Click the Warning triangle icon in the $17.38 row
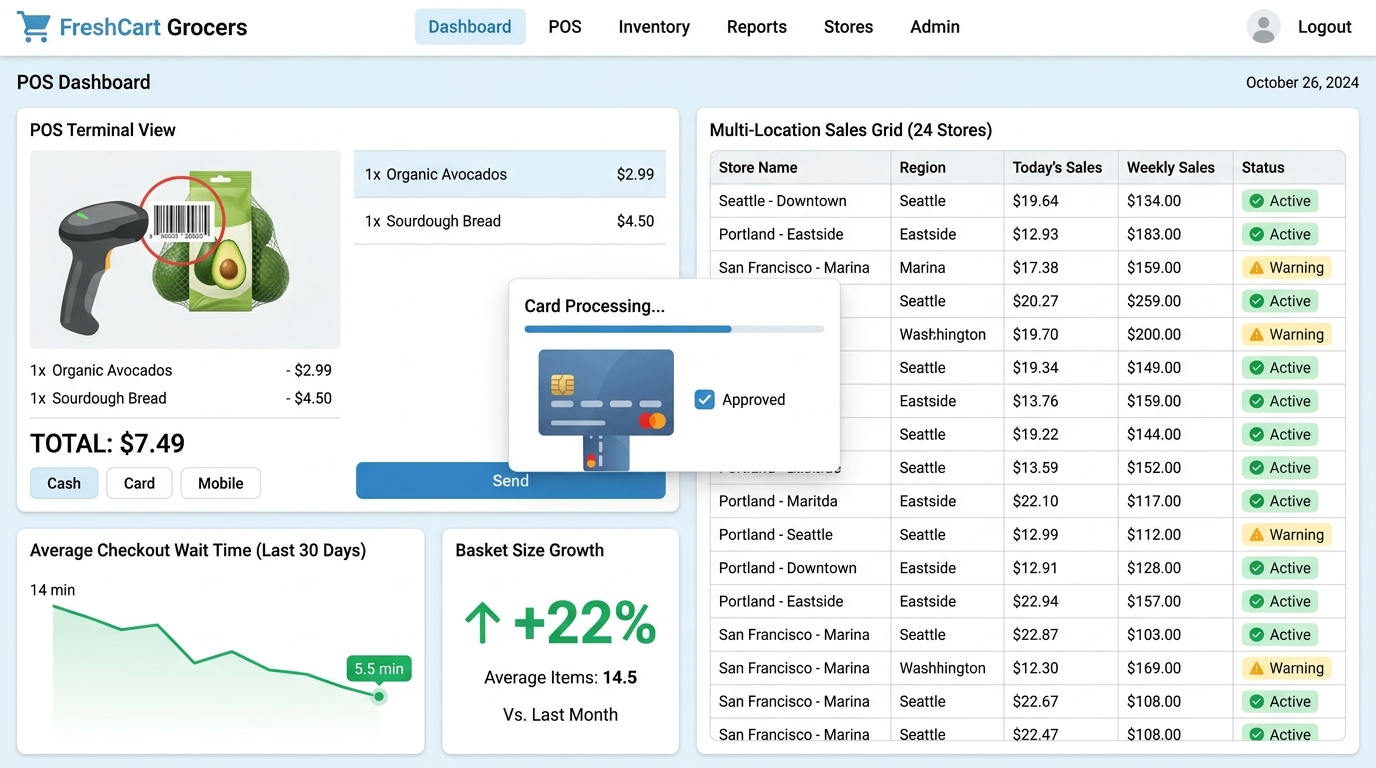Viewport: 1376px width, 768px height. 1256,268
